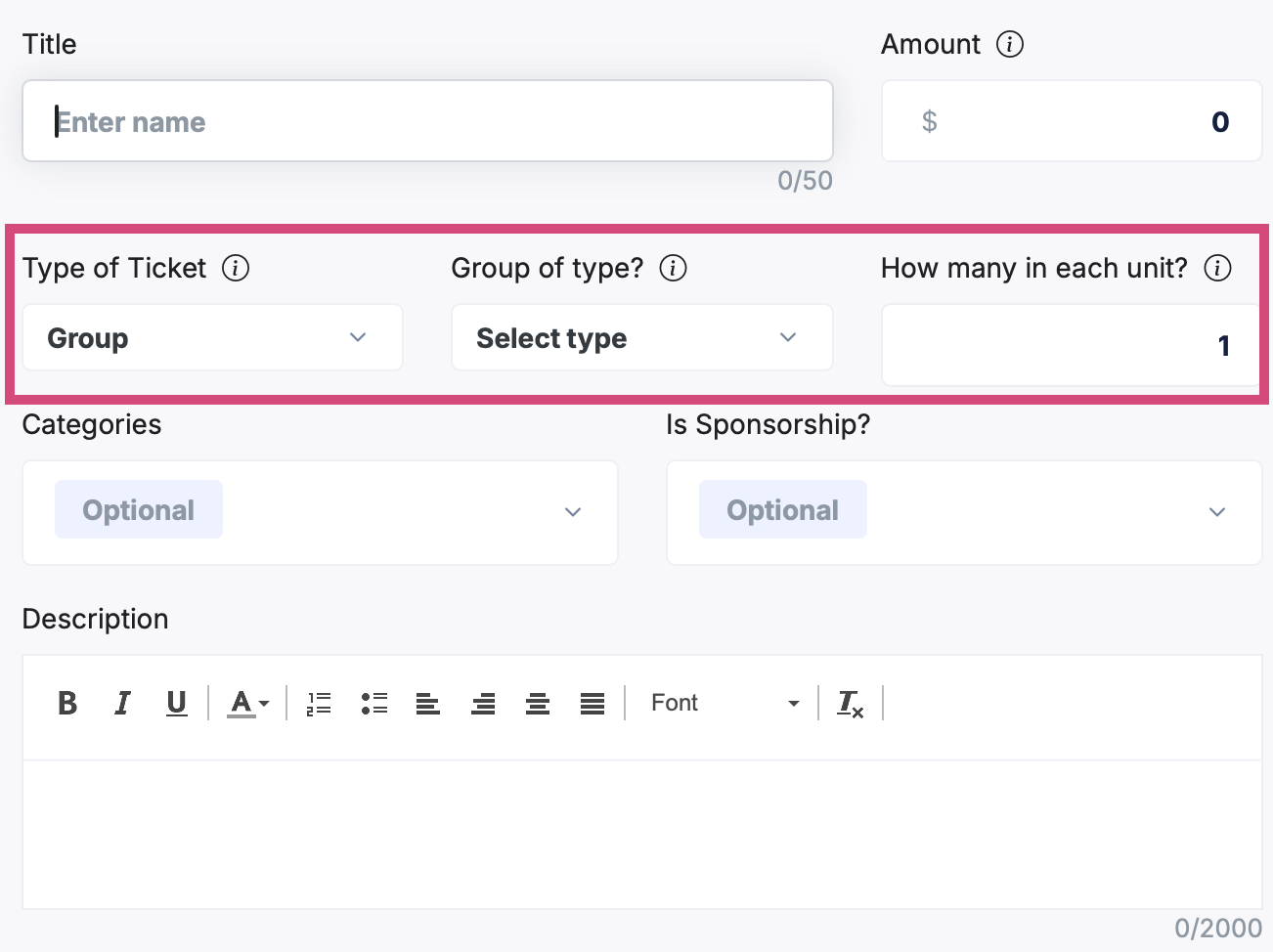
Task: Align description text to the right
Action: pos(483,703)
